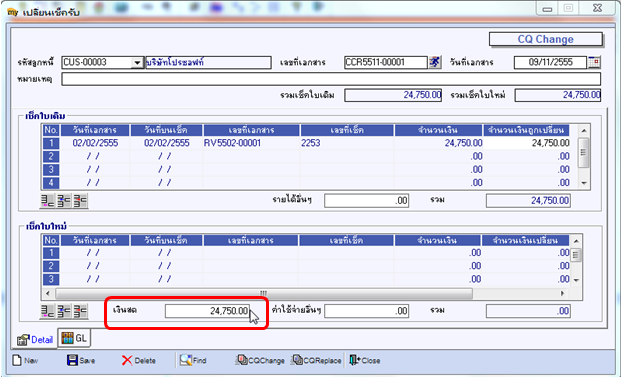Click up arrow of new cheque grid scrollbar
Image resolution: width=621 pixels, height=378 pixels.
click(x=576, y=241)
